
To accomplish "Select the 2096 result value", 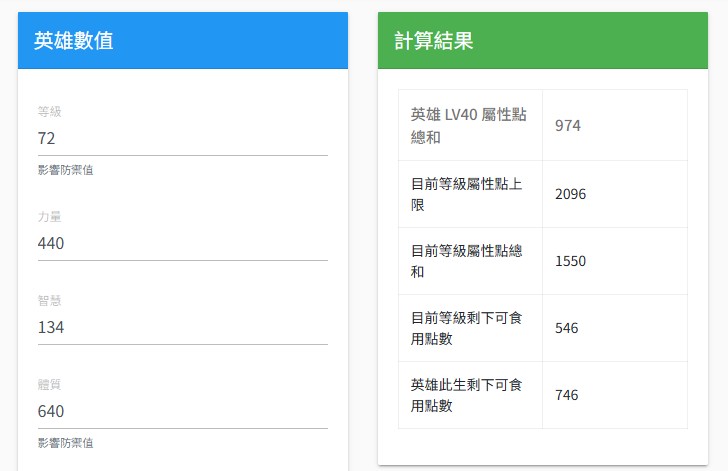I will (x=571, y=194).
